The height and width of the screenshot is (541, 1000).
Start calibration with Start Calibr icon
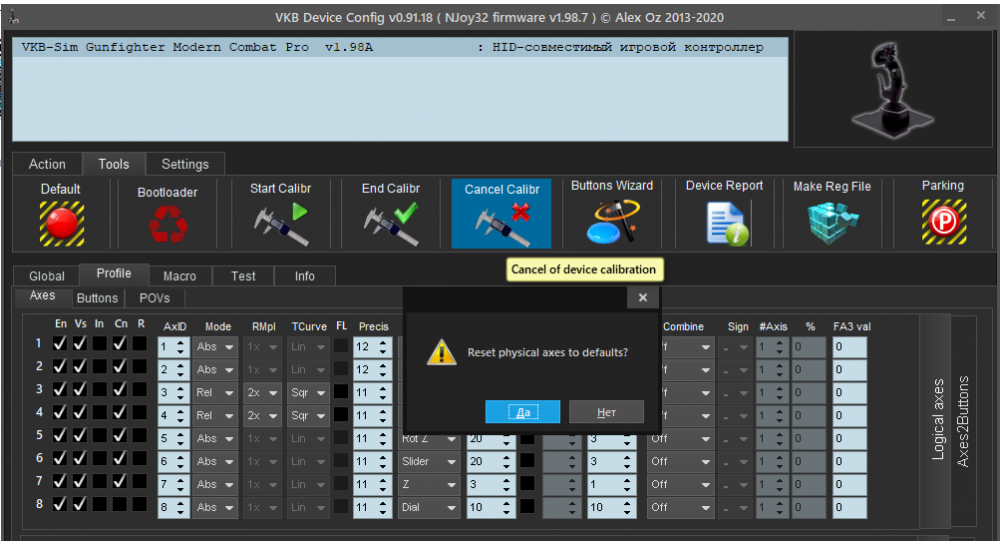280,222
